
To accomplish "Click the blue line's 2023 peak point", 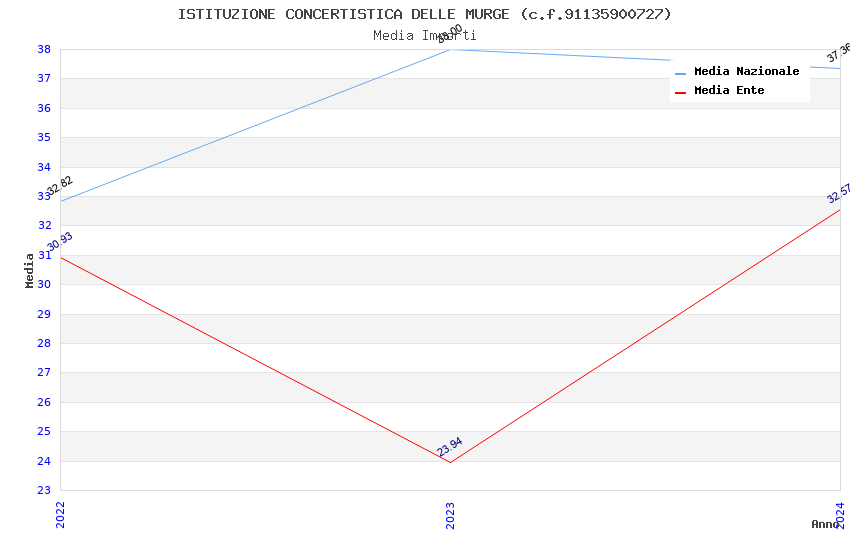I will tap(450, 50).
